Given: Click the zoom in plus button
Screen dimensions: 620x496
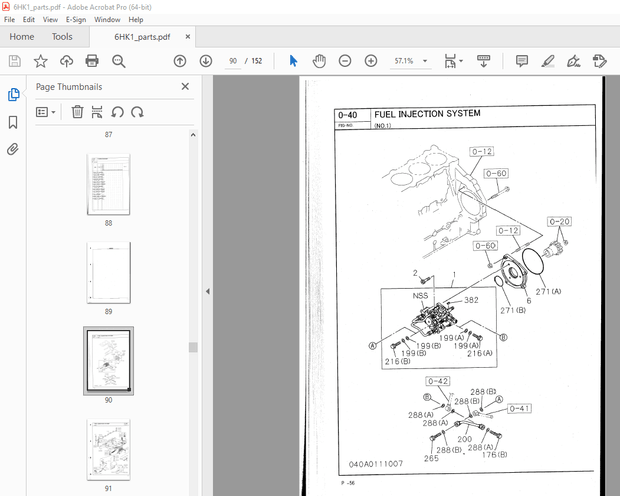Looking at the screenshot, I should click(371, 61).
